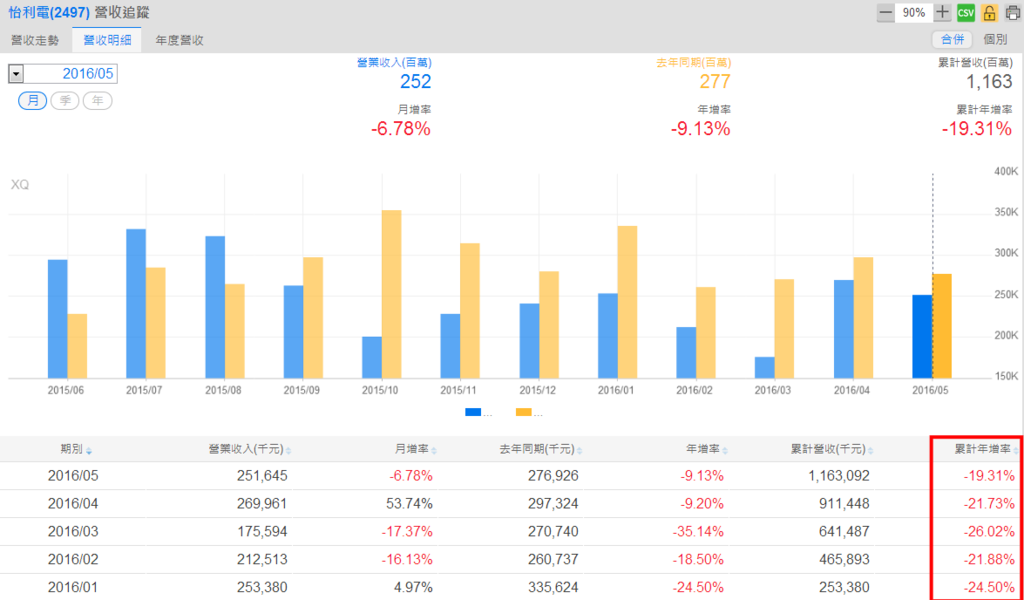Zoom out with the minus button
Viewport: 1024px width, 600px height.
885,12
